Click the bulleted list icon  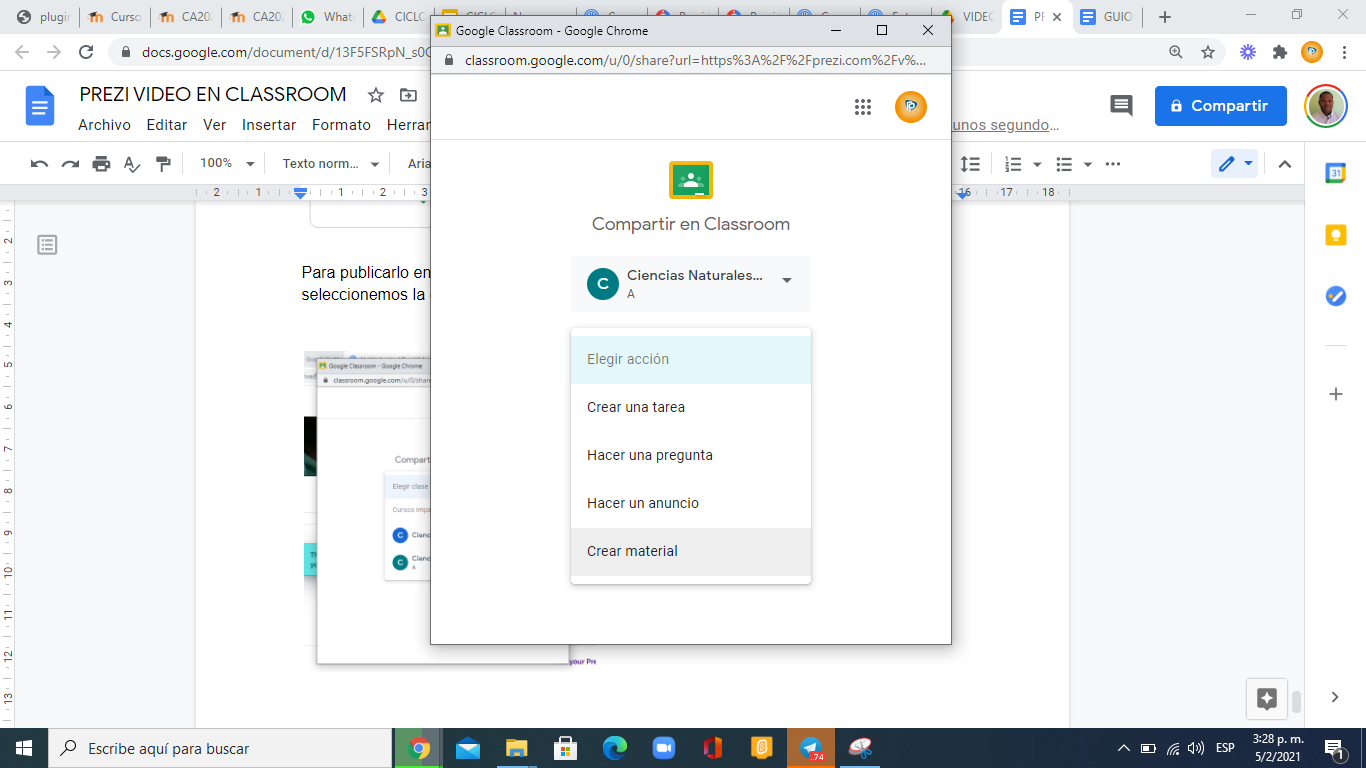point(1065,164)
